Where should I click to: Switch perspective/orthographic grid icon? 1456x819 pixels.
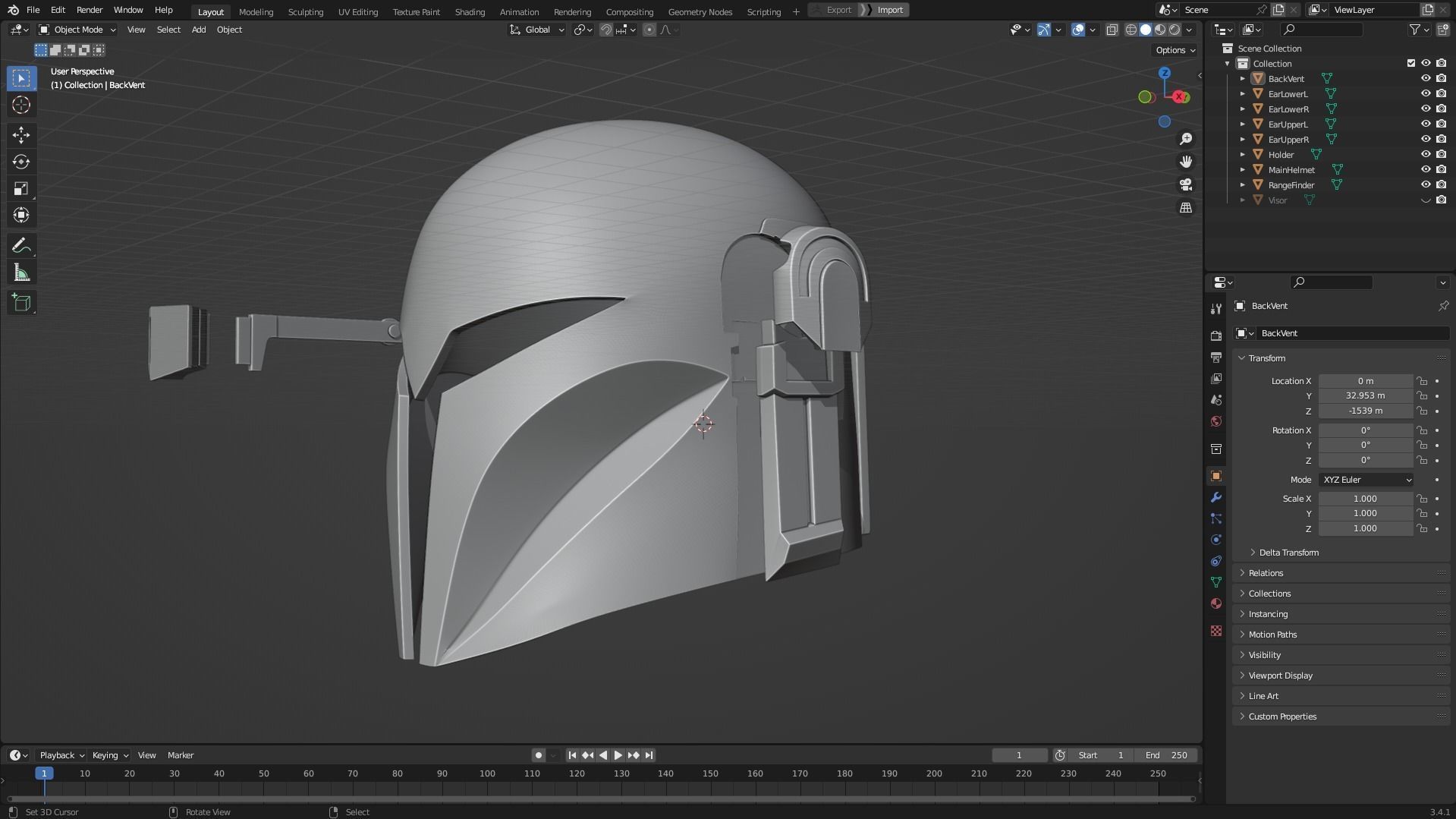[x=1185, y=207]
